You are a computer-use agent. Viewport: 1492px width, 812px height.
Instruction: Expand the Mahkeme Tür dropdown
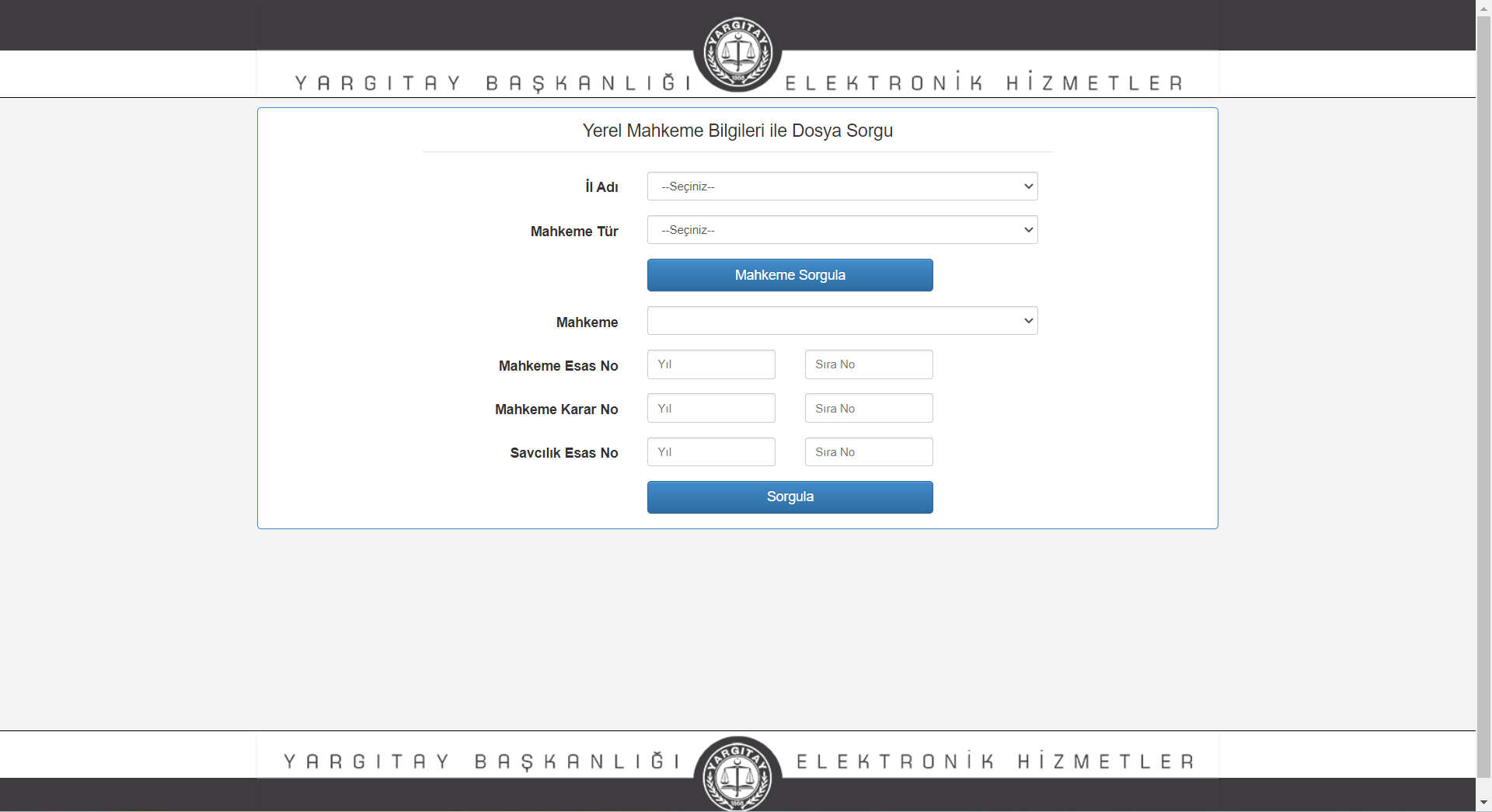point(842,230)
